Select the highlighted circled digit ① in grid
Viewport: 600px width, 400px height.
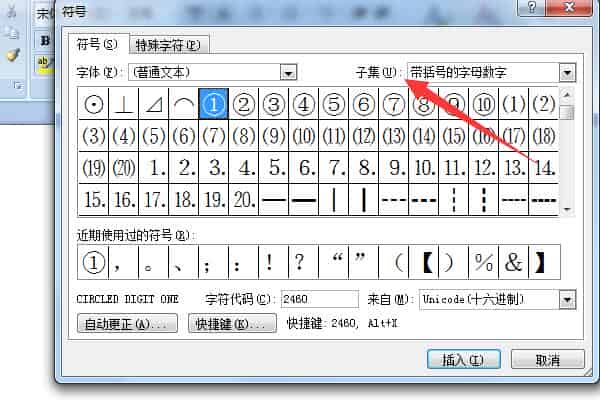214,104
